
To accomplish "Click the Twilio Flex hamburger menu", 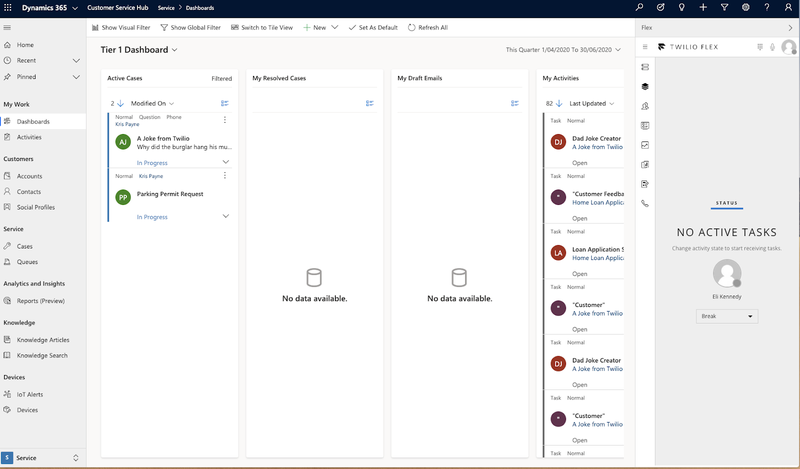I will coord(645,47).
